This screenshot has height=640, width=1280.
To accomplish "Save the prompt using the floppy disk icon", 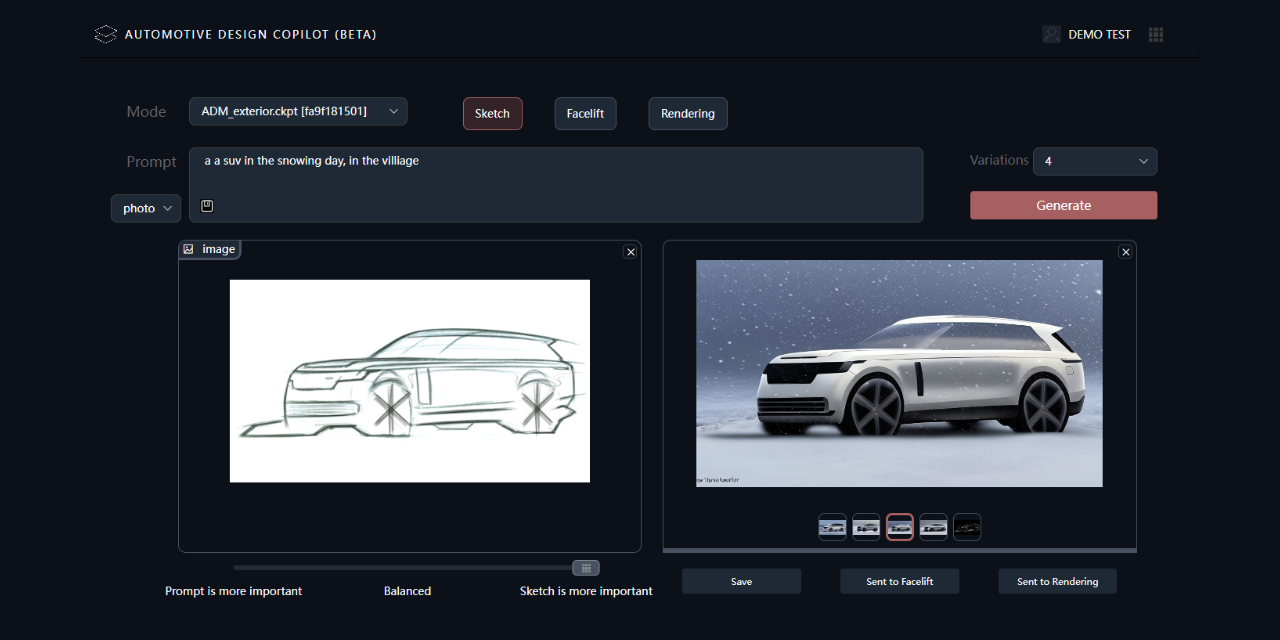I will point(207,205).
